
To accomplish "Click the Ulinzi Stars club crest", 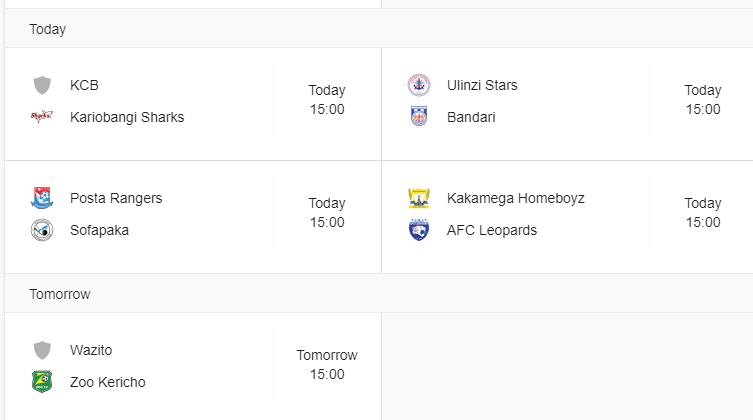I will click(x=419, y=85).
